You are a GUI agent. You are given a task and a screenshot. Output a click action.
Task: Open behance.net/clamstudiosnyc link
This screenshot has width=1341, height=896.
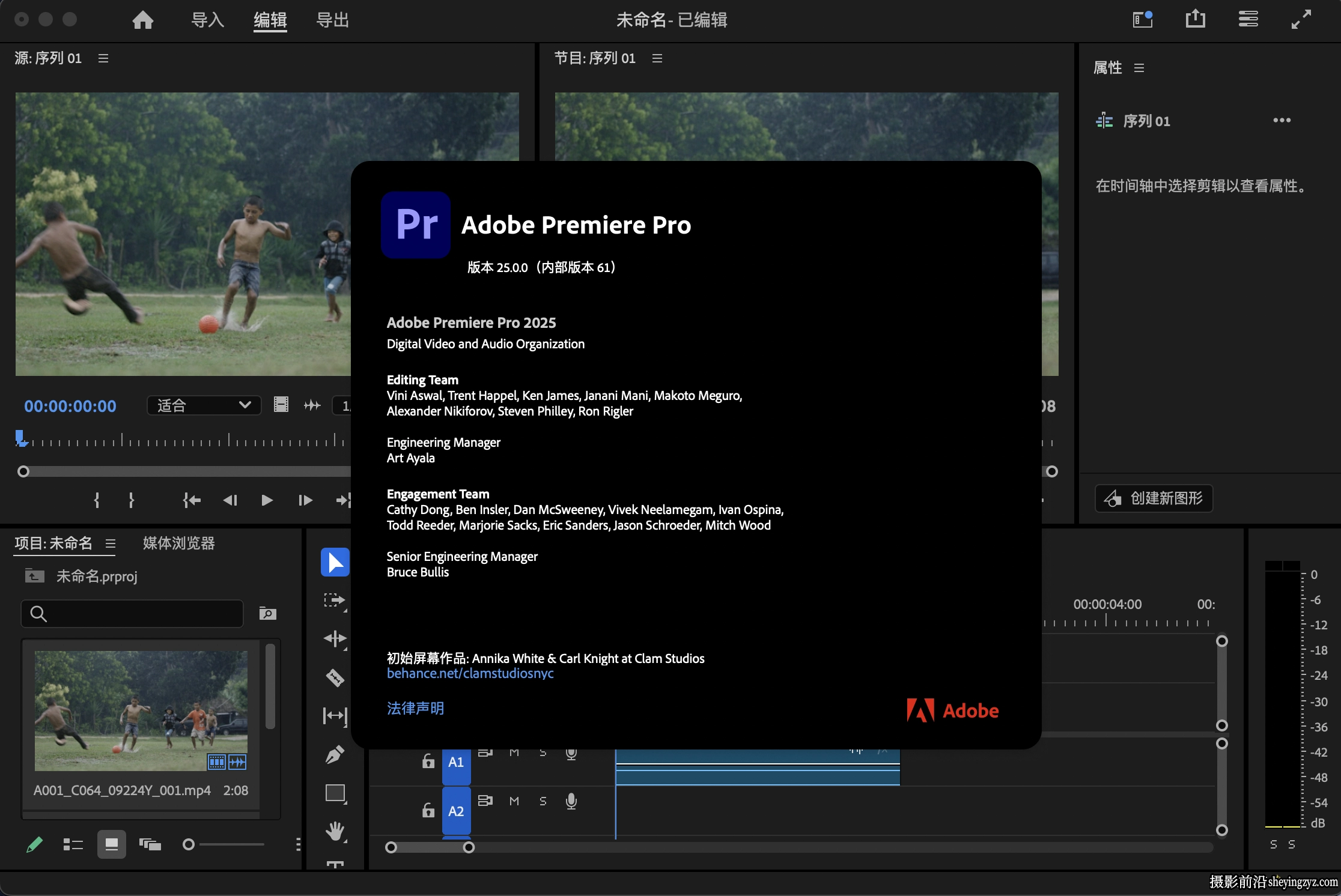(470, 673)
